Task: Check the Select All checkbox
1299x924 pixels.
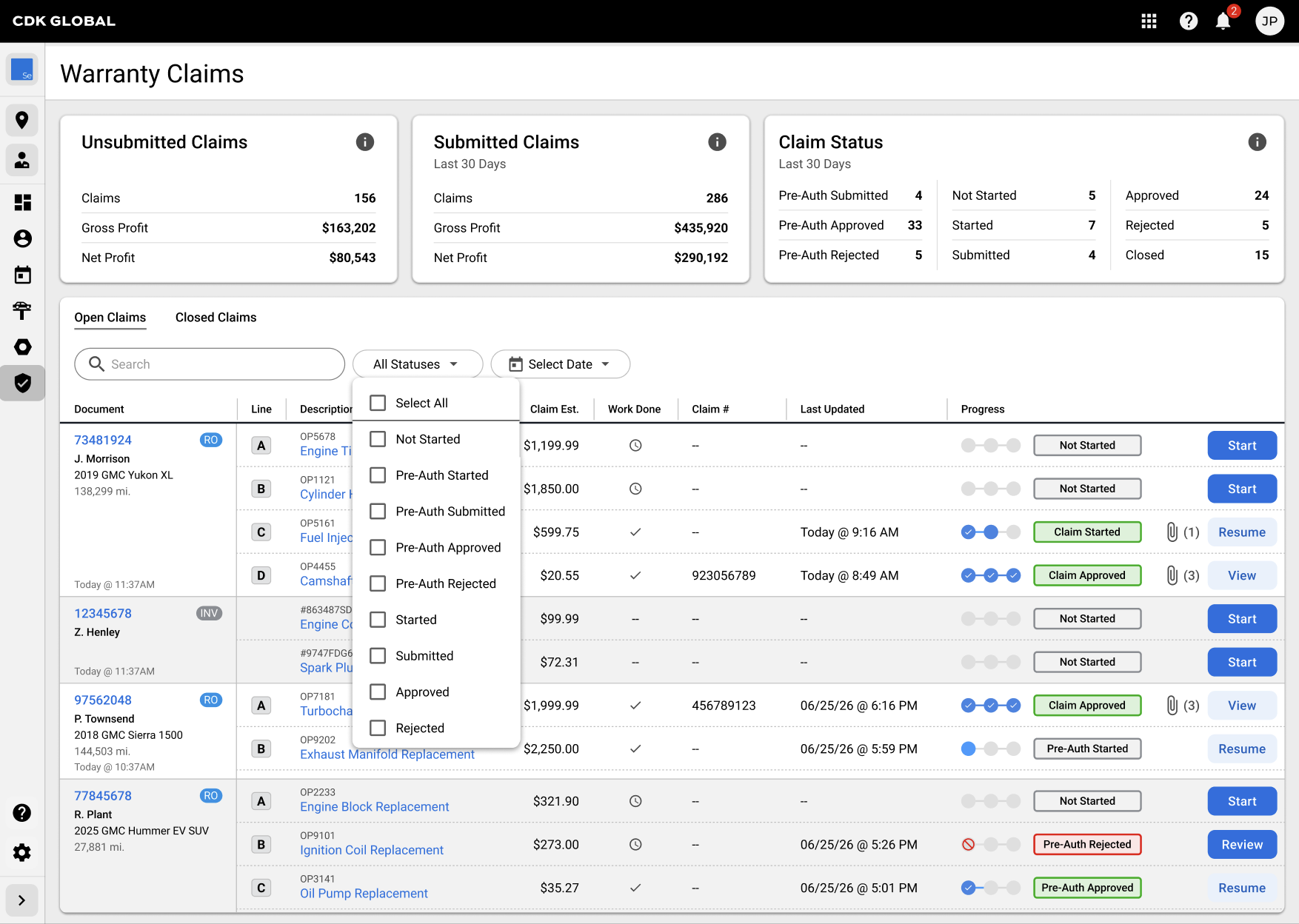Action: pyautogui.click(x=378, y=403)
